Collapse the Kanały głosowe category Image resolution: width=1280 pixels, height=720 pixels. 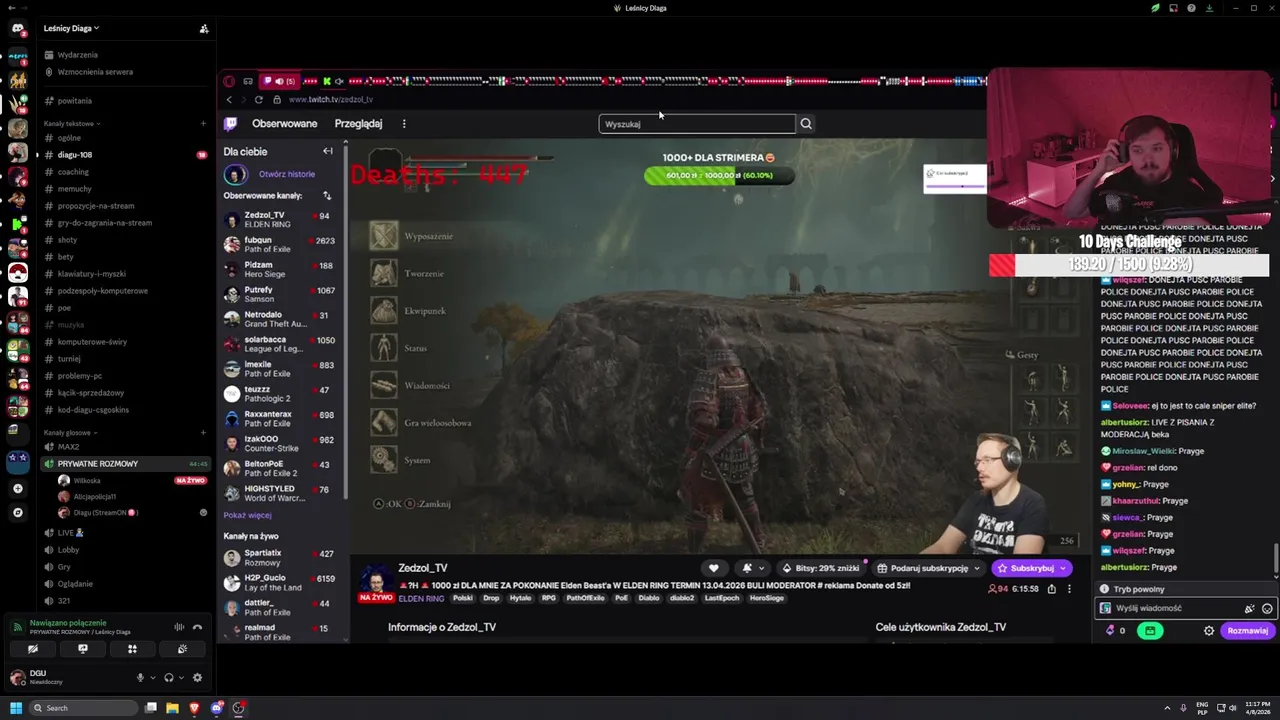[x=70, y=433]
